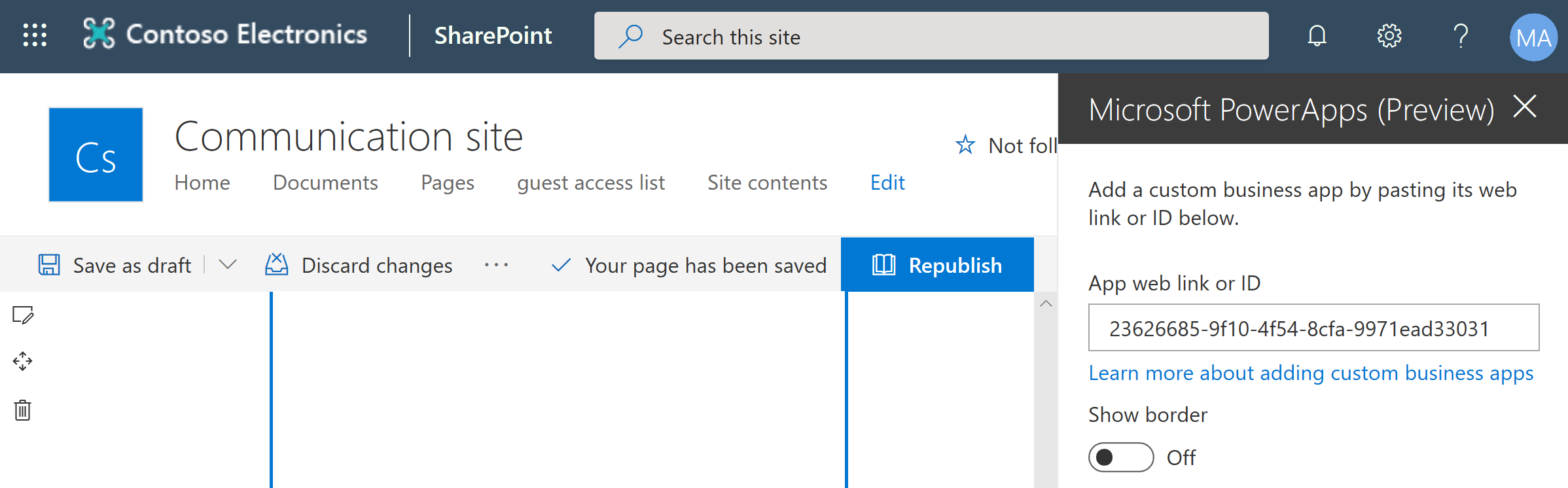1568x488 pixels.
Task: Open the app launcher waffle icon
Action: tap(35, 35)
